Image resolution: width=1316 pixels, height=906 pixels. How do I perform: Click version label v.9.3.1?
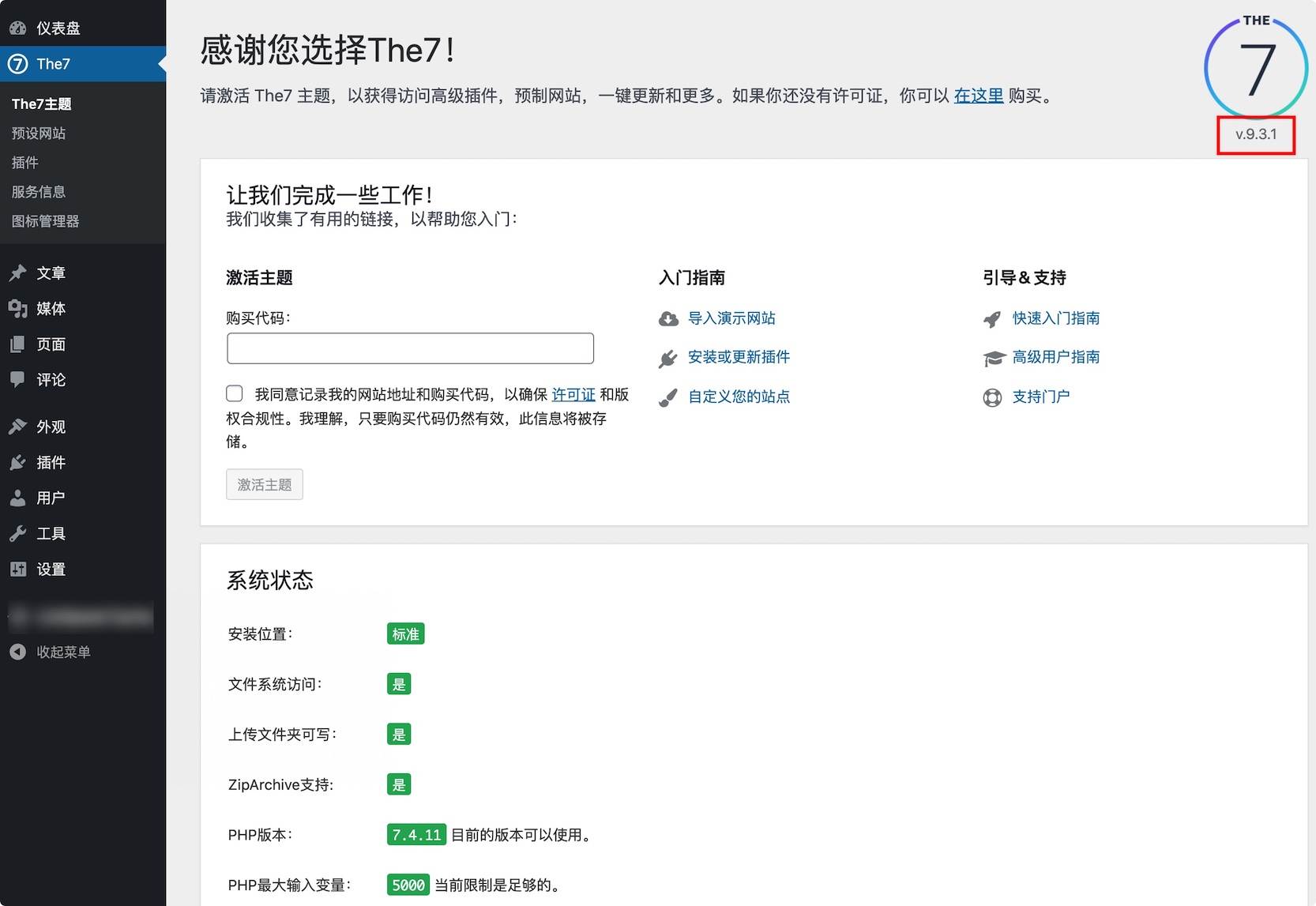click(x=1256, y=134)
